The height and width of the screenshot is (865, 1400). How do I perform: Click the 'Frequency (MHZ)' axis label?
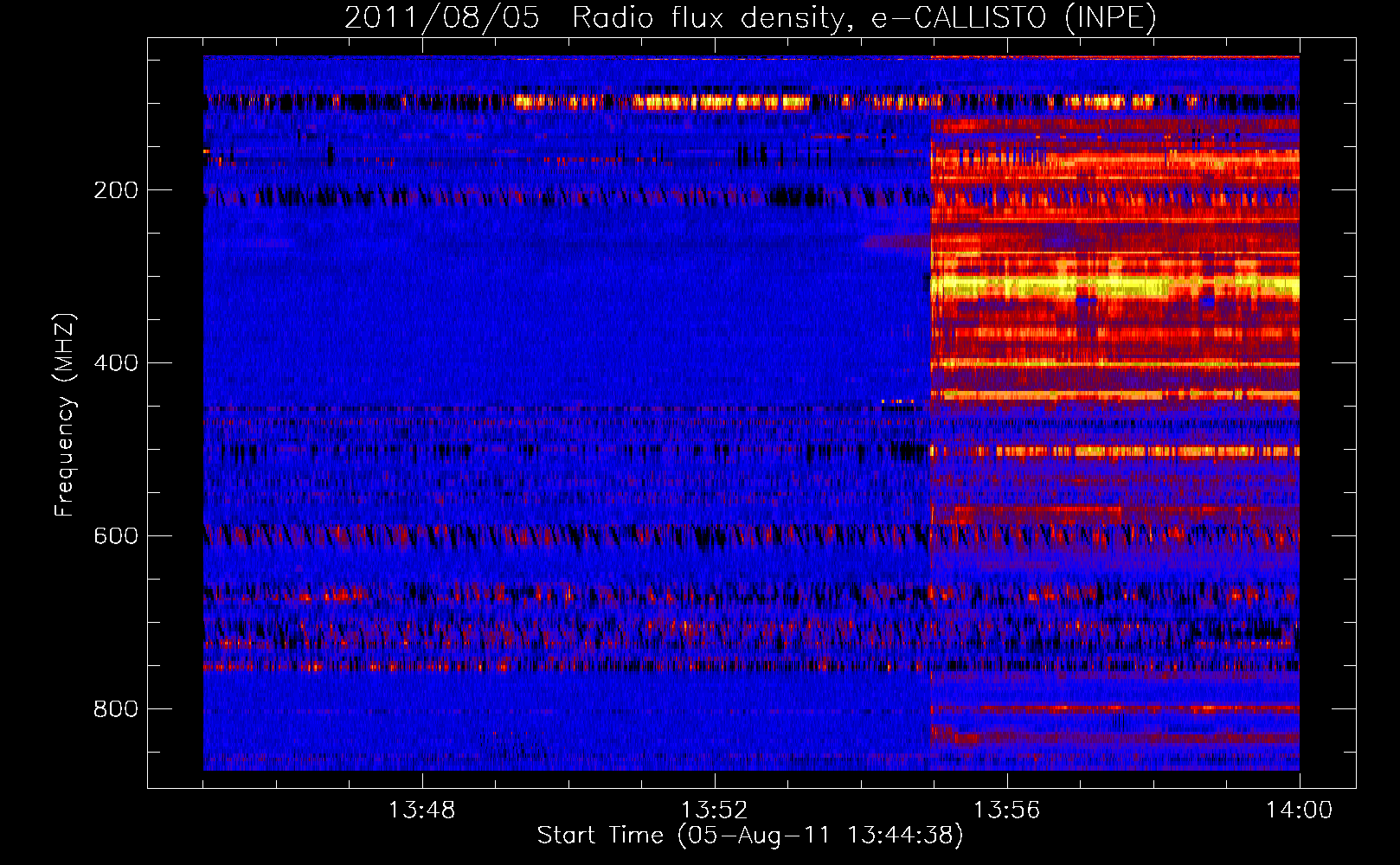tap(65, 415)
